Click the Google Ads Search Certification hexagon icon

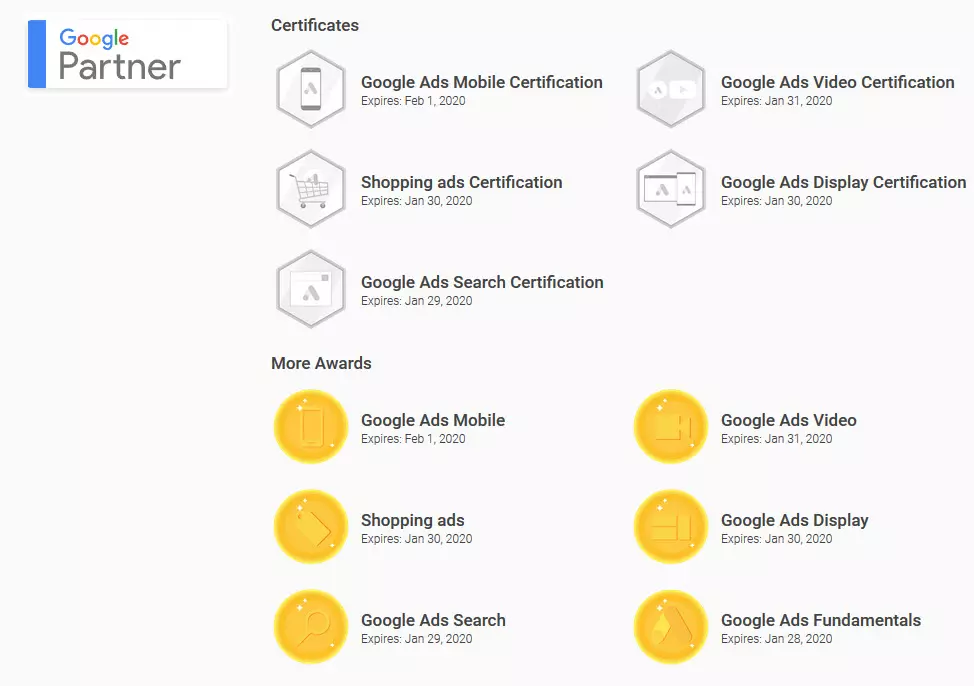coord(311,289)
